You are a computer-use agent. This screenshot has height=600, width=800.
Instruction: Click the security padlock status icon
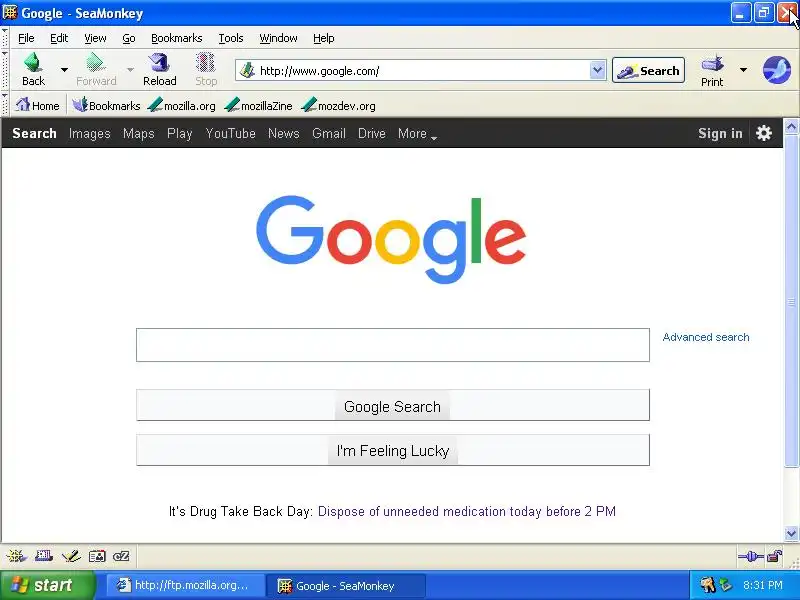pos(775,556)
